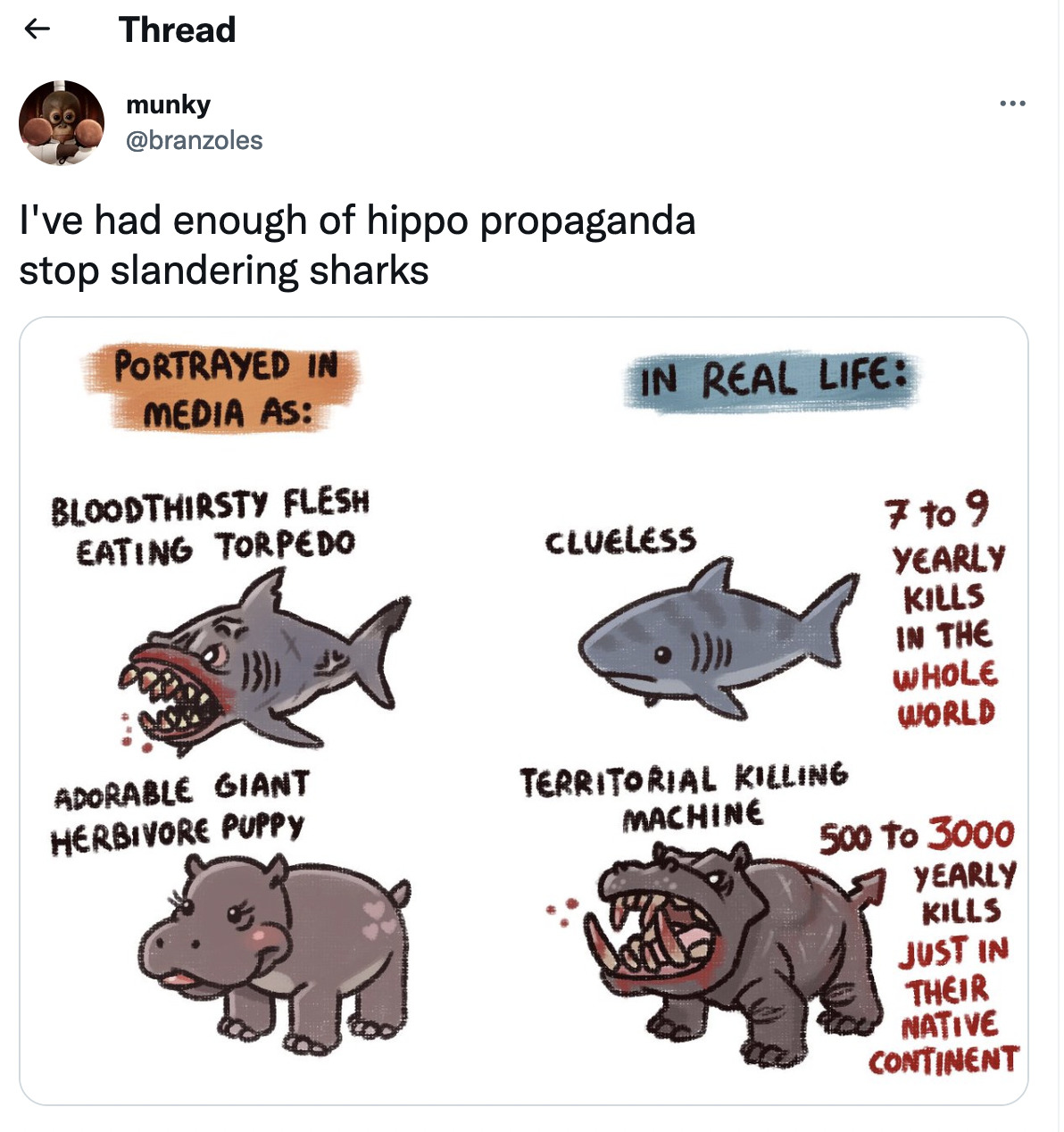Click the "Bloodthirsty flesh eating torpedo" caption

pyautogui.click(x=212, y=527)
